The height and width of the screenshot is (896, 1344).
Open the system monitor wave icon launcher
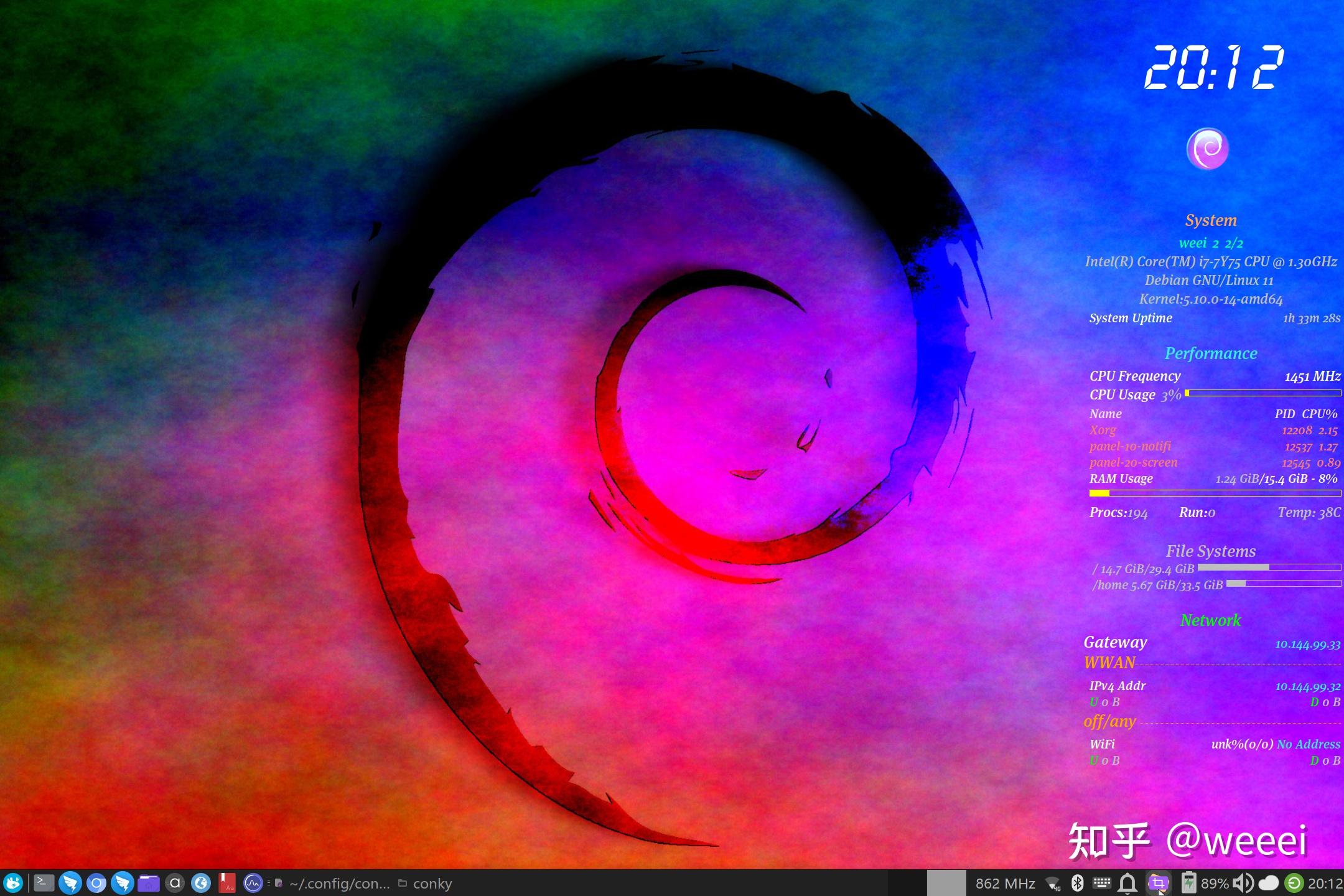pyautogui.click(x=253, y=883)
